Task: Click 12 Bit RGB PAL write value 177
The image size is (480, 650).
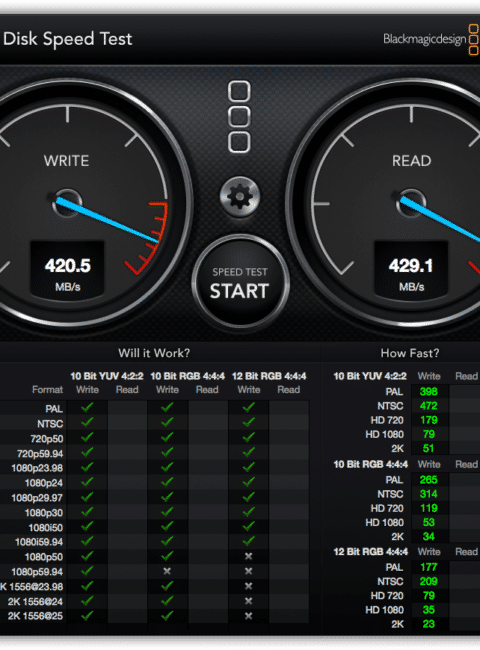Action: click(429, 567)
